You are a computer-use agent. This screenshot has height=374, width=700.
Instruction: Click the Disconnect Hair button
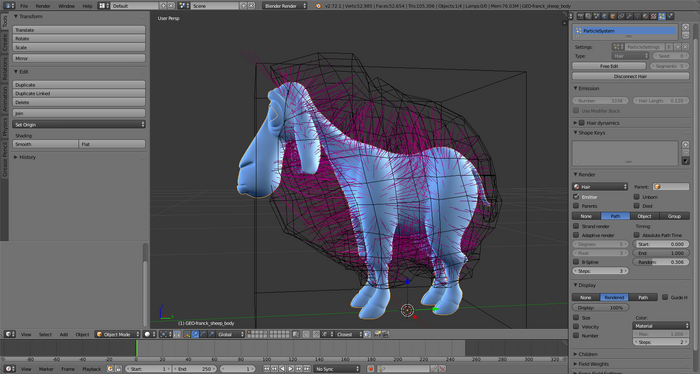coord(630,76)
